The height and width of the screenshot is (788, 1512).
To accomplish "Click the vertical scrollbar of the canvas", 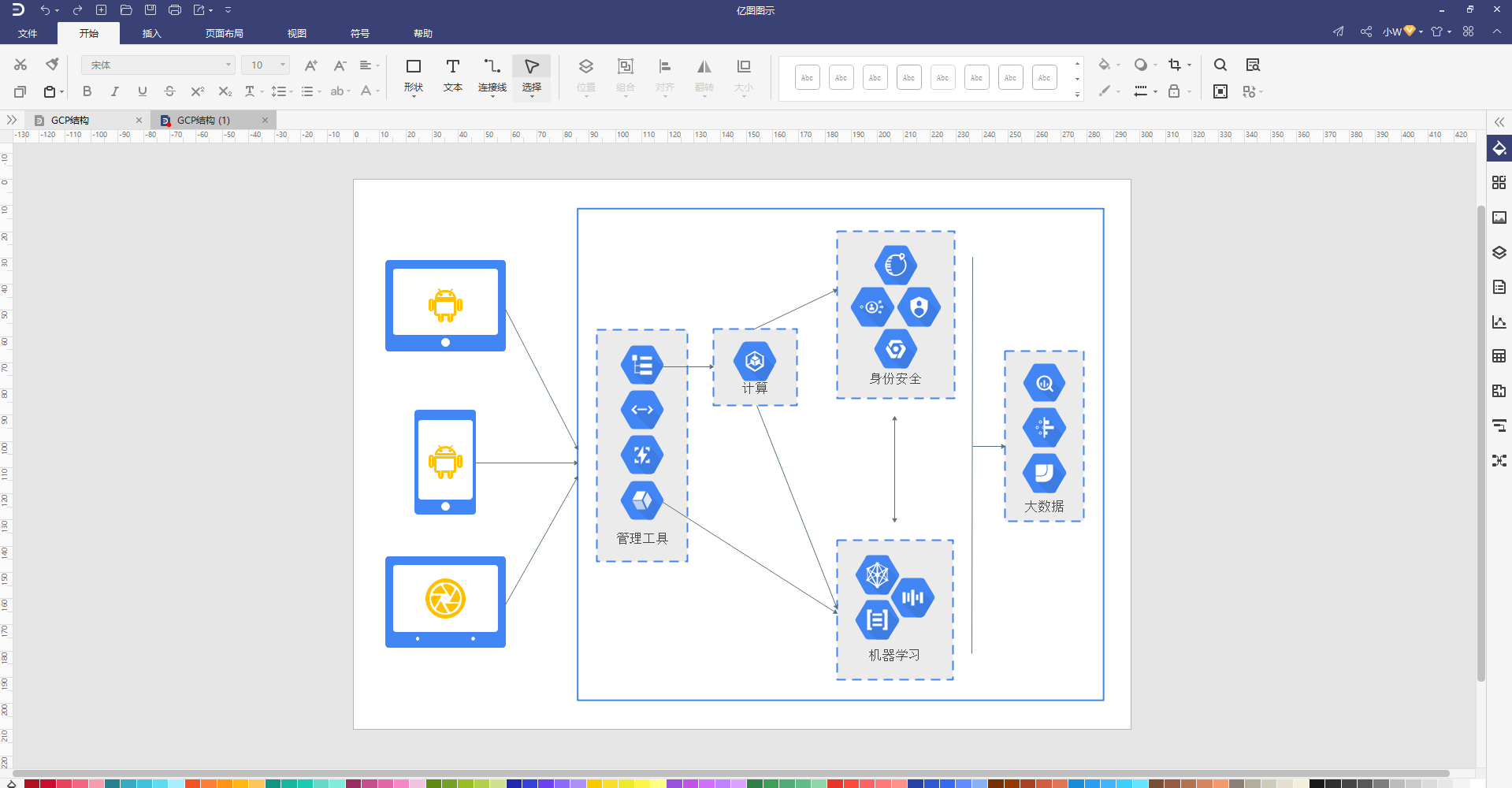I will pyautogui.click(x=1480, y=443).
